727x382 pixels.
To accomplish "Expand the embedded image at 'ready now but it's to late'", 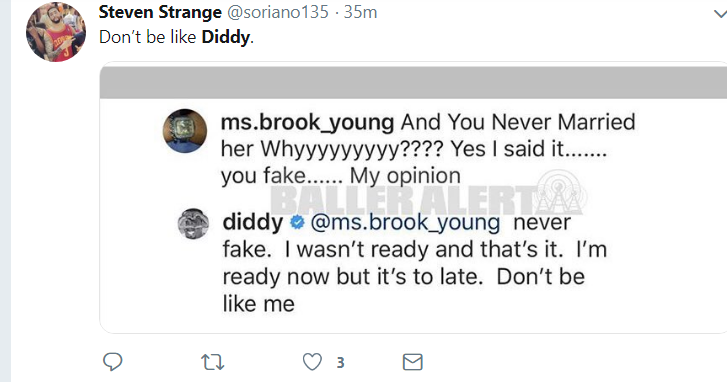I will tap(403, 277).
